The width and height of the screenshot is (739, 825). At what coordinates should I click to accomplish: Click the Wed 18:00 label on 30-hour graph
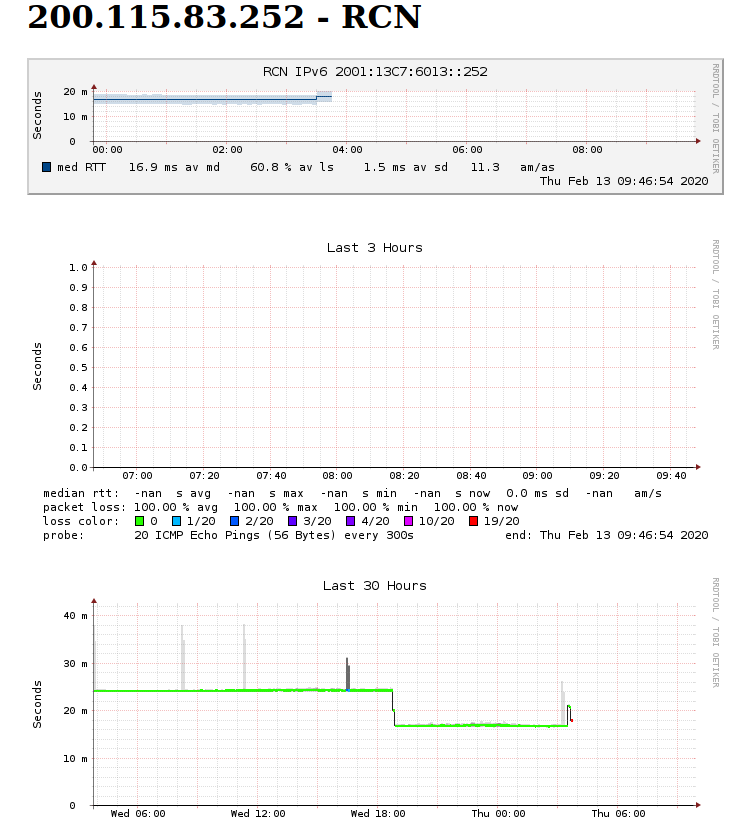pos(376,814)
